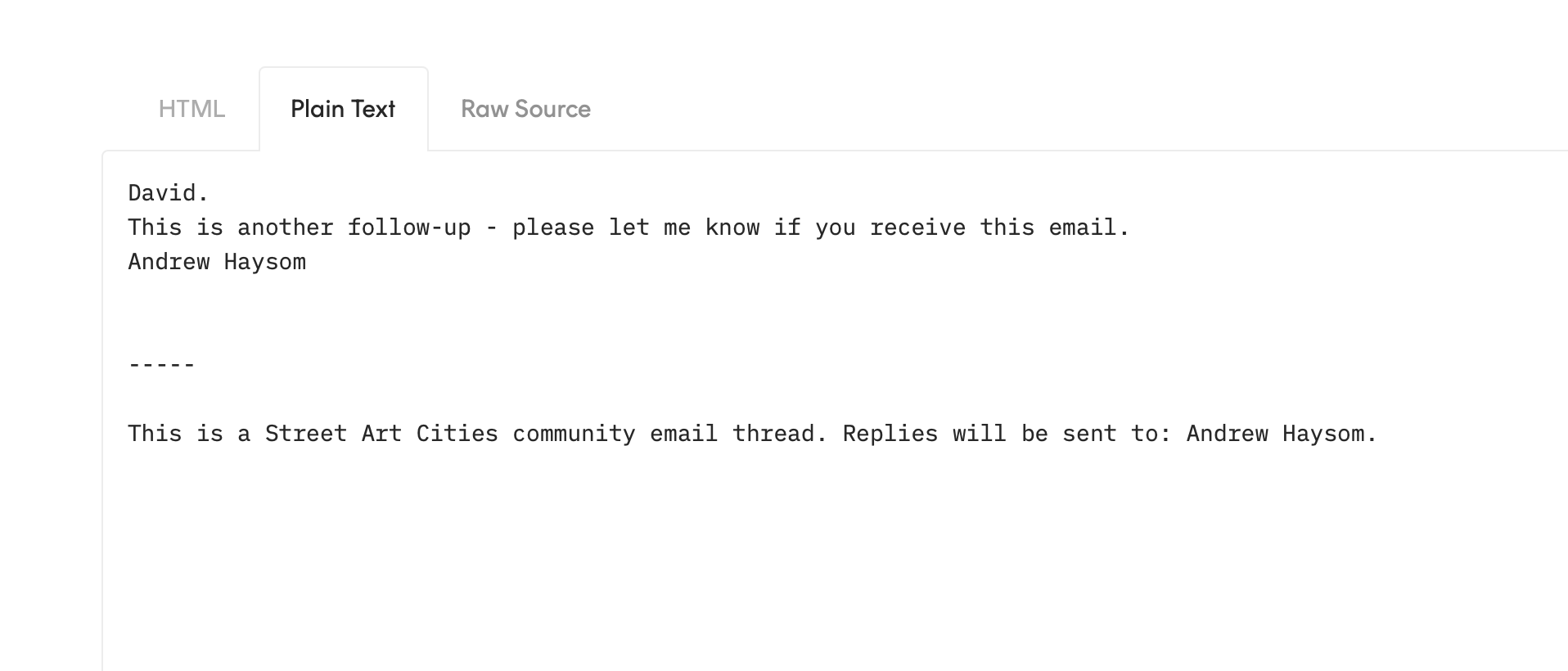Click the word "thread." in the footer
The height and width of the screenshot is (671, 1568).
point(780,434)
